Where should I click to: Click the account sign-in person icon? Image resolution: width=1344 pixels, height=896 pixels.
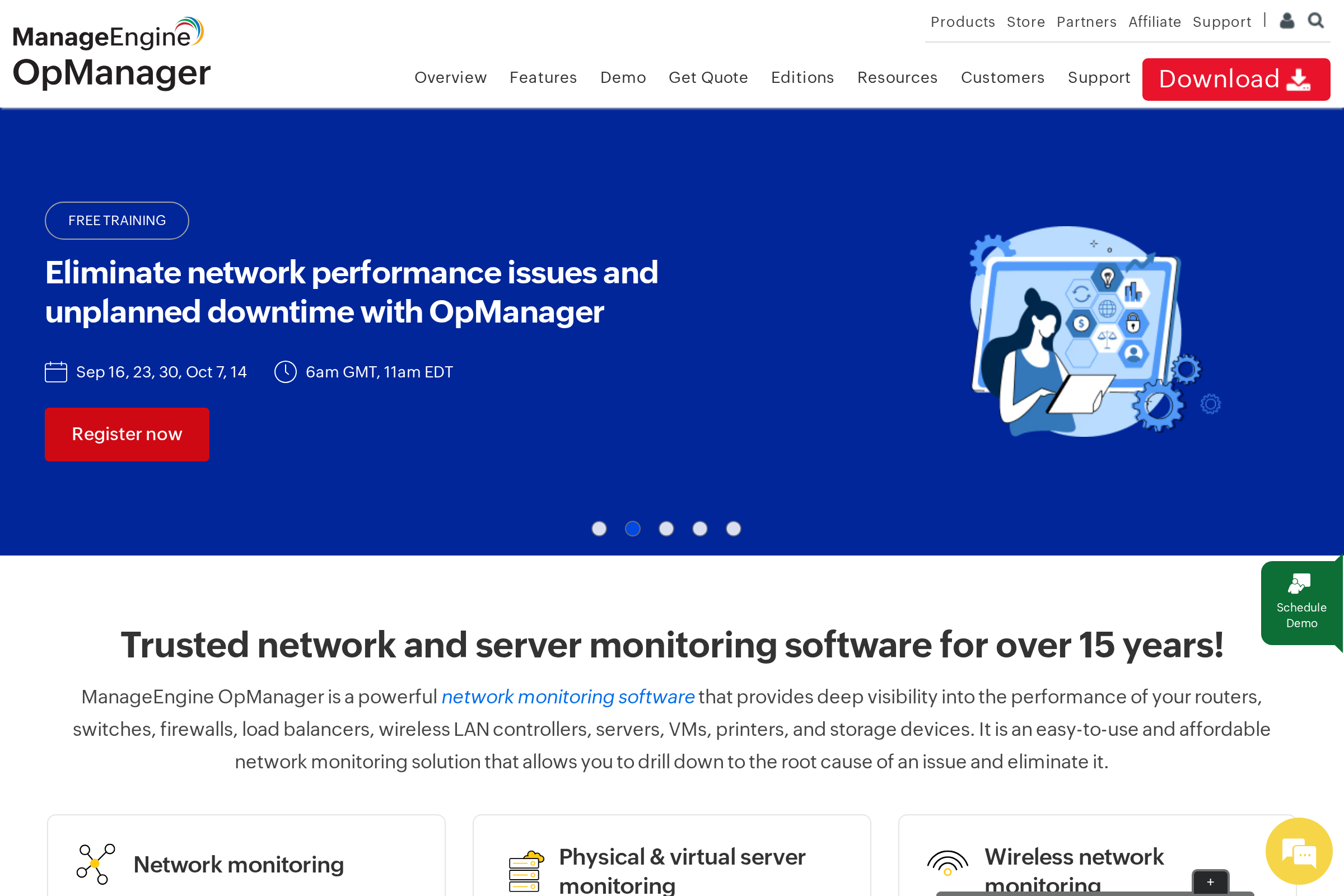1286,21
